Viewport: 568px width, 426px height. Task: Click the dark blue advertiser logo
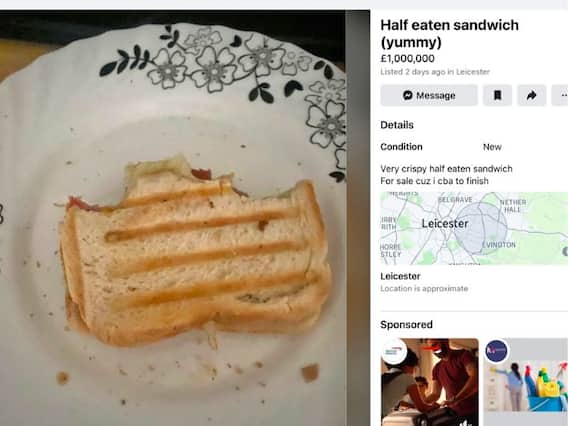pyautogui.click(x=497, y=351)
